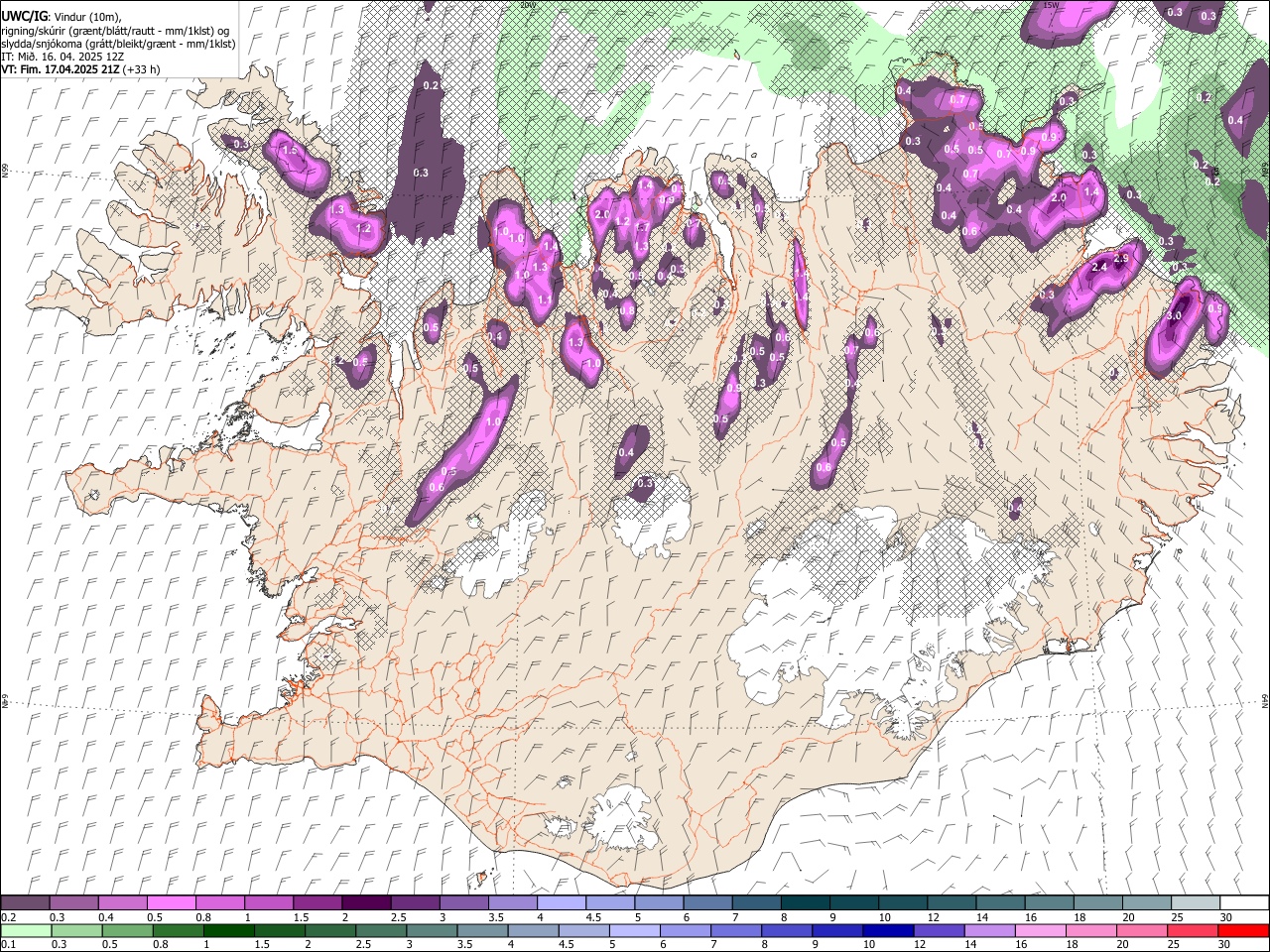The height and width of the screenshot is (952, 1270).
Task: Pick the violet 14–16 swatch in blue-pink row
Action: pos(988,931)
